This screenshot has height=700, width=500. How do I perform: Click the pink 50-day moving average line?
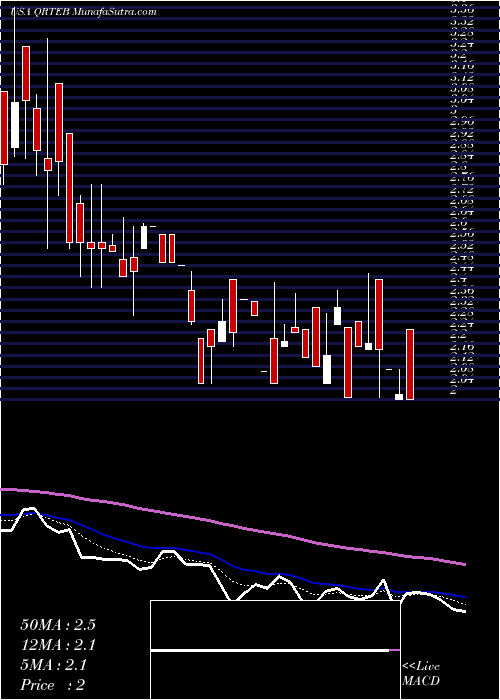coord(232,525)
